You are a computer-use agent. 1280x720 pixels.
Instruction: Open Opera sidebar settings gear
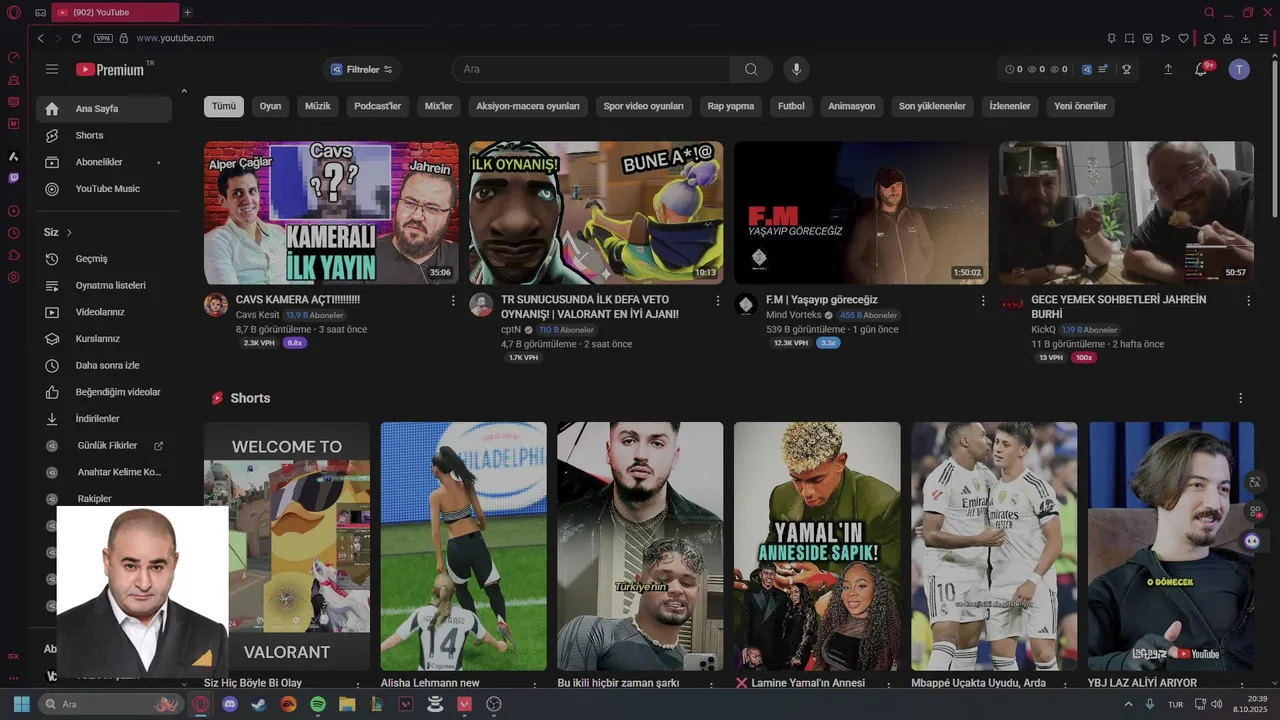(x=13, y=277)
